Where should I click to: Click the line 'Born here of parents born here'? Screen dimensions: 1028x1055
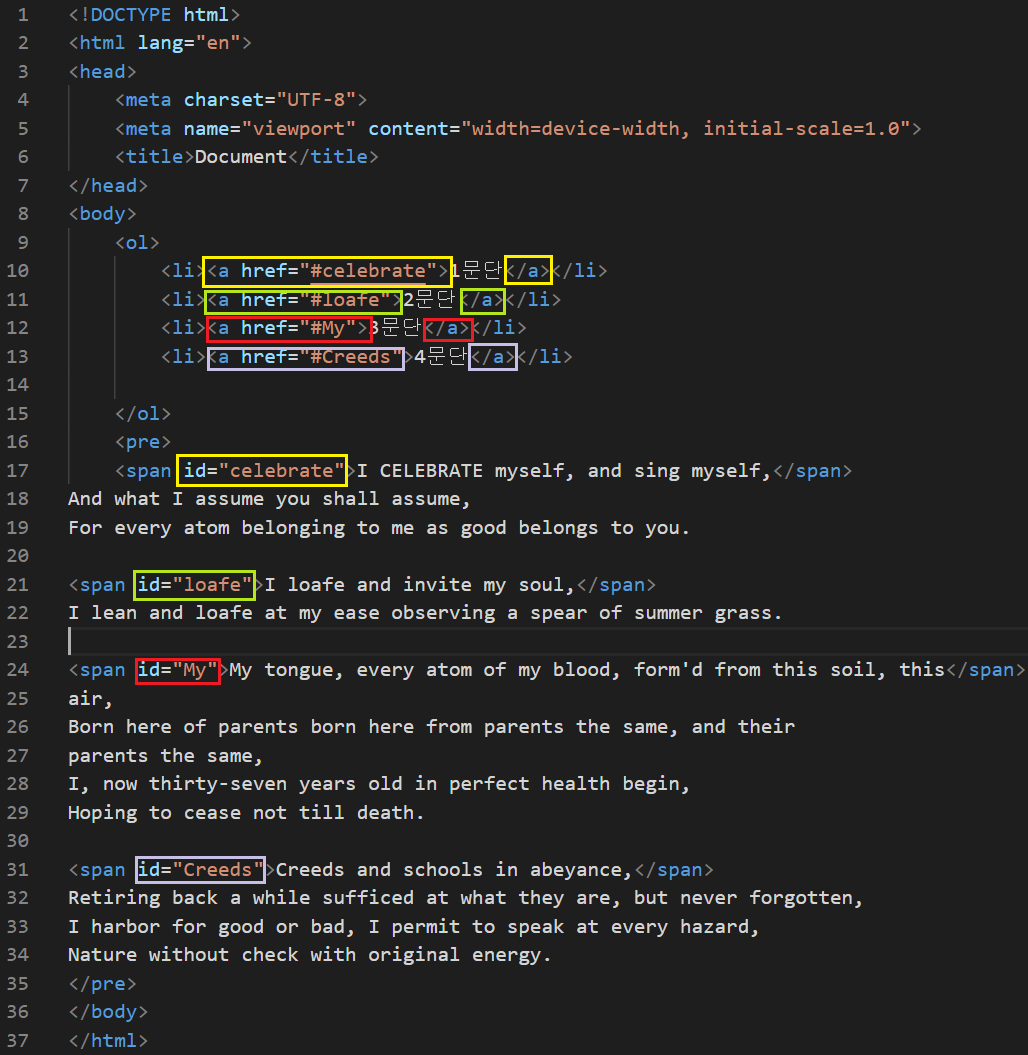click(431, 727)
